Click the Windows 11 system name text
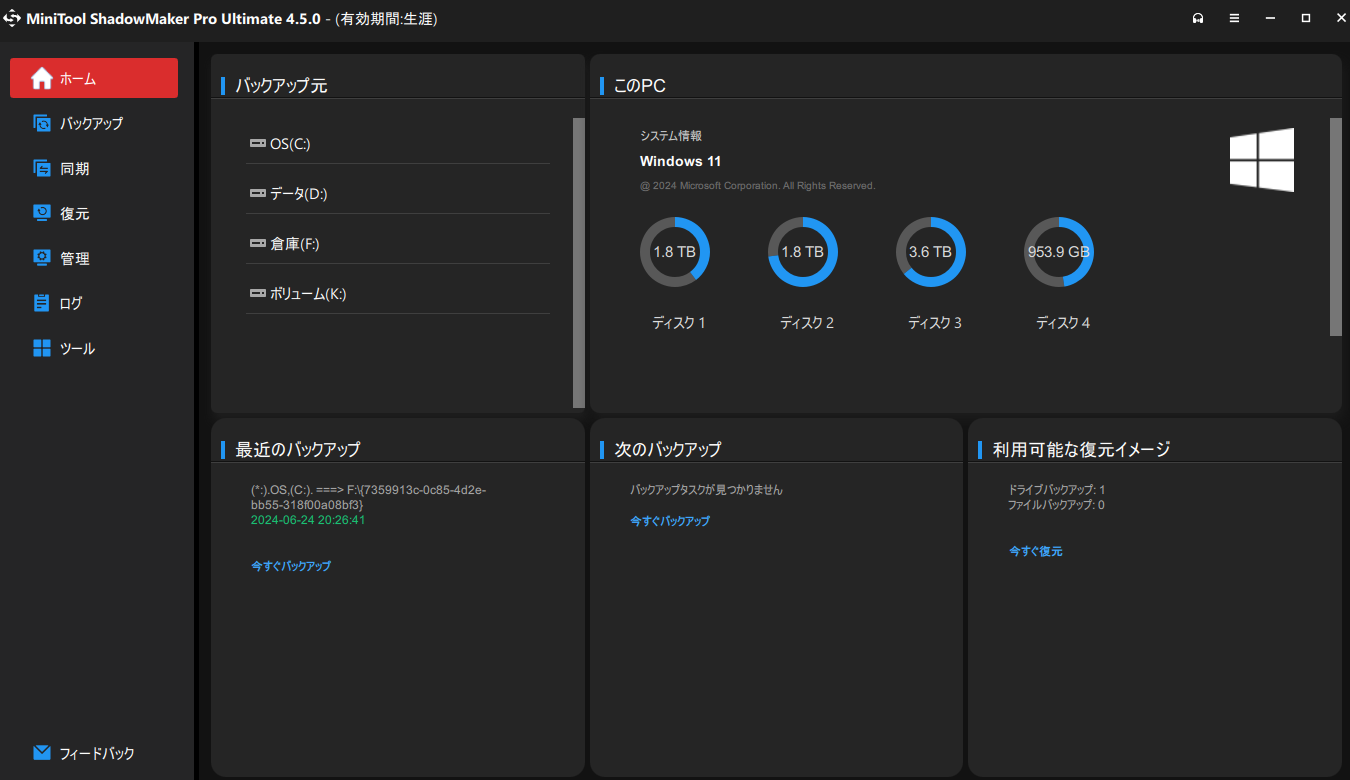1350x780 pixels. pos(680,161)
